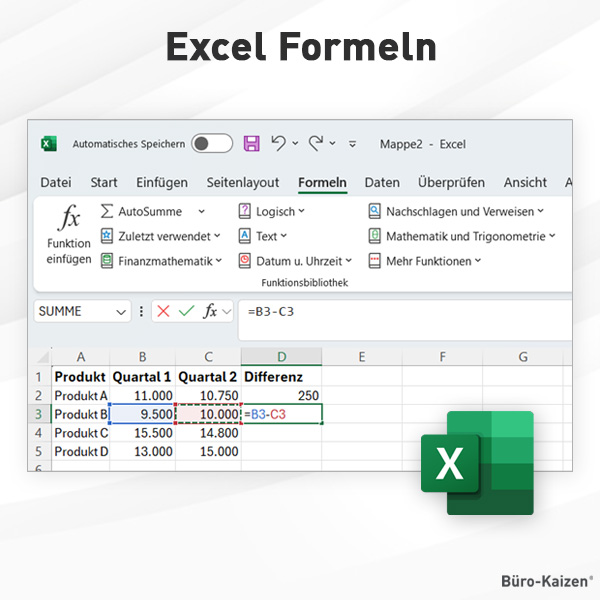The height and width of the screenshot is (600, 600).
Task: Expand the Datum u. Uhrzeit dropdown arrow
Action: point(349,261)
